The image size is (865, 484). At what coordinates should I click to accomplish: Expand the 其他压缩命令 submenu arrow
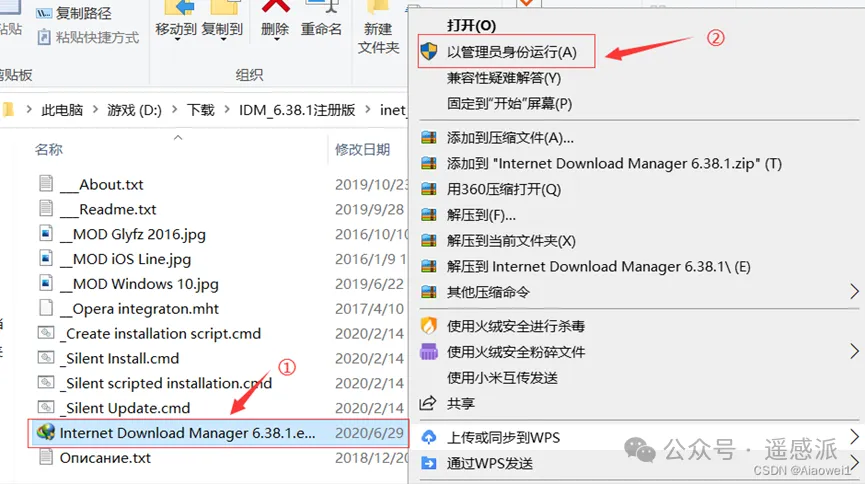854,291
